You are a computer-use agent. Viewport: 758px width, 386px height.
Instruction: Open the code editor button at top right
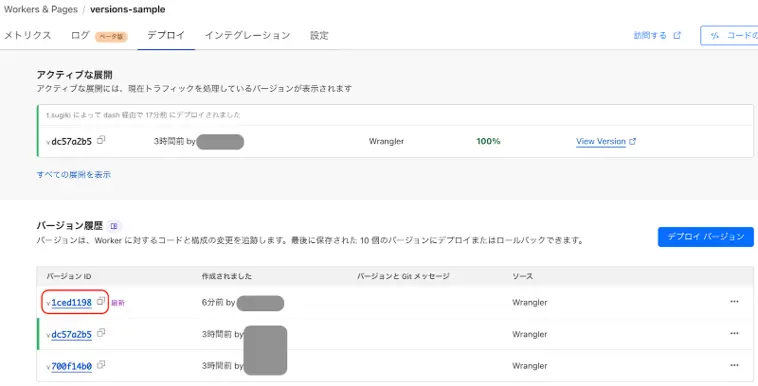point(730,35)
